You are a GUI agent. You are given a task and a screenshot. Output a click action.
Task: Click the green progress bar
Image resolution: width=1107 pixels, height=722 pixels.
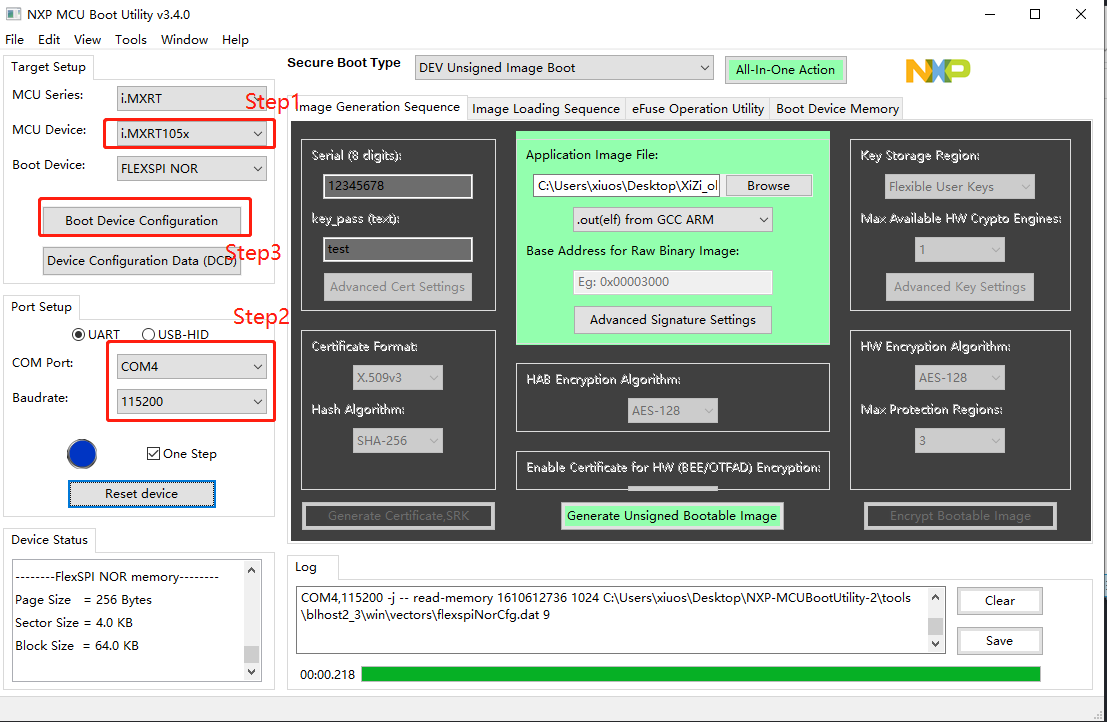tap(700, 674)
